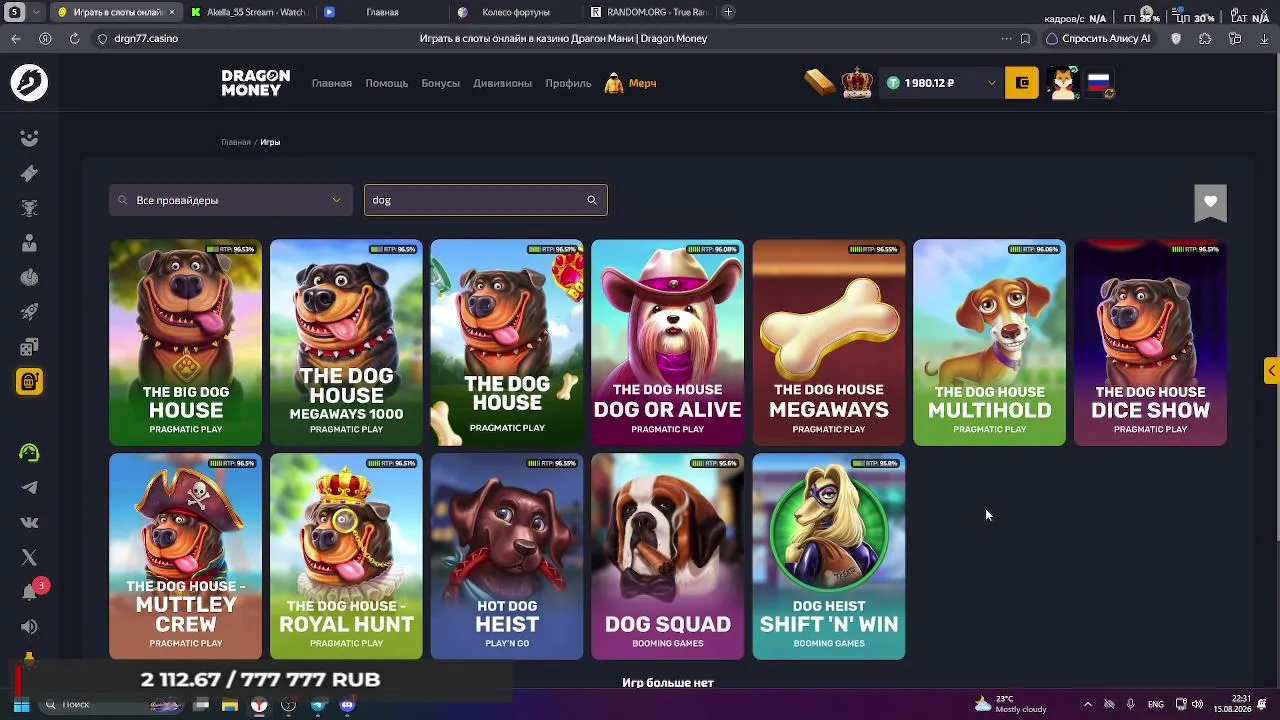
Task: Open the live dealer icon in sidebar
Action: (29, 243)
